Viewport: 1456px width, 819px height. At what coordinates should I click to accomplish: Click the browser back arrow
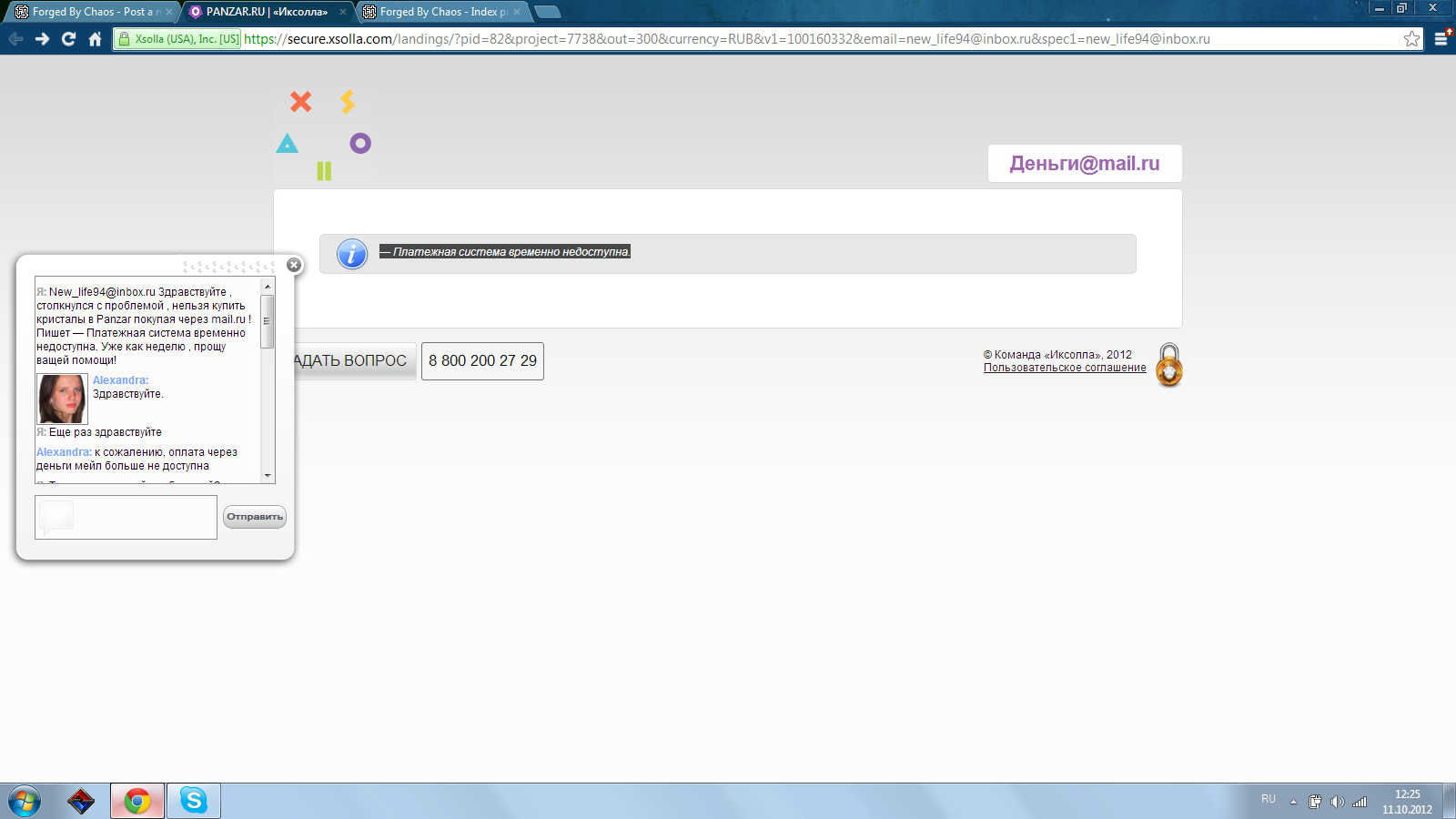15,39
